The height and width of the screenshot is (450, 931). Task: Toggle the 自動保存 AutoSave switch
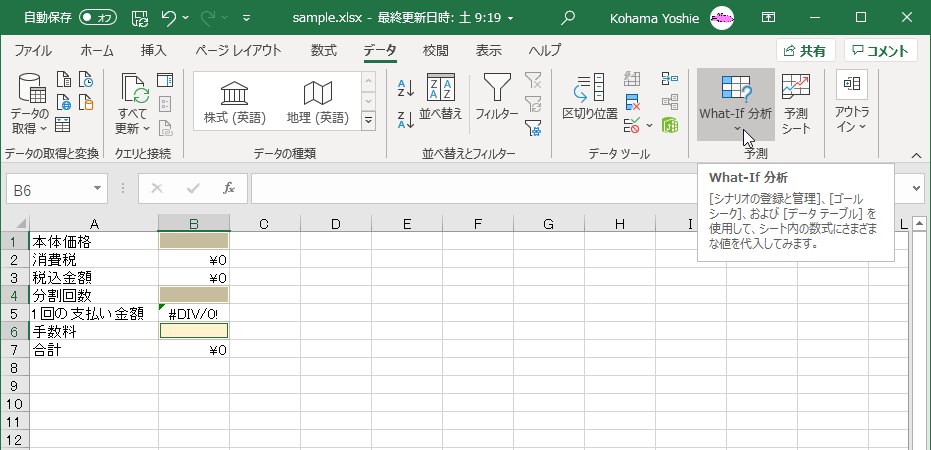pos(98,17)
